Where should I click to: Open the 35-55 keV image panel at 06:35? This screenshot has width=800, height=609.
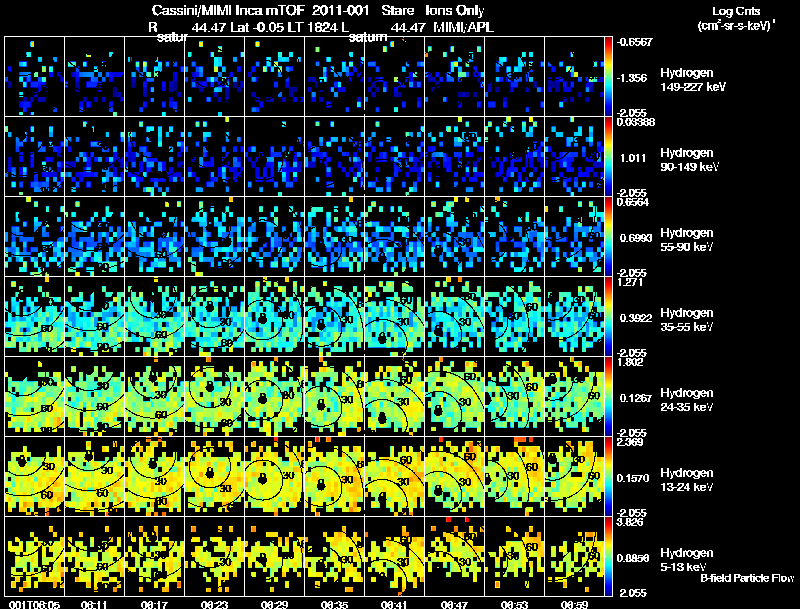click(335, 317)
